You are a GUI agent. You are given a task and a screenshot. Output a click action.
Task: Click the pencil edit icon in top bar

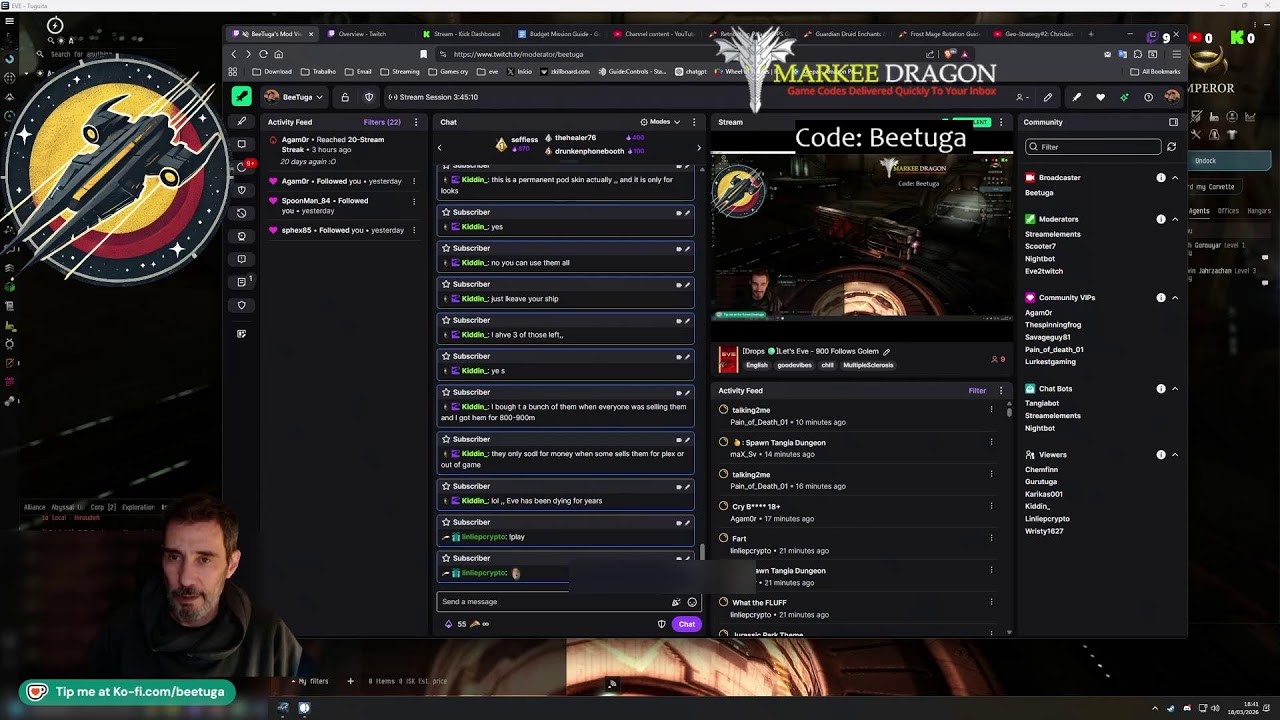click(x=1048, y=97)
